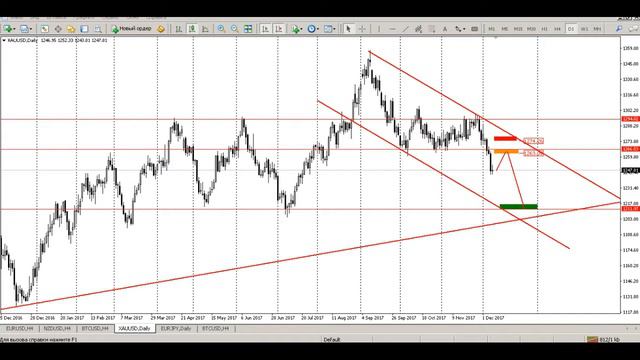Click the red resistance zone rectangle
The height and width of the screenshot is (360, 640).
[505, 139]
